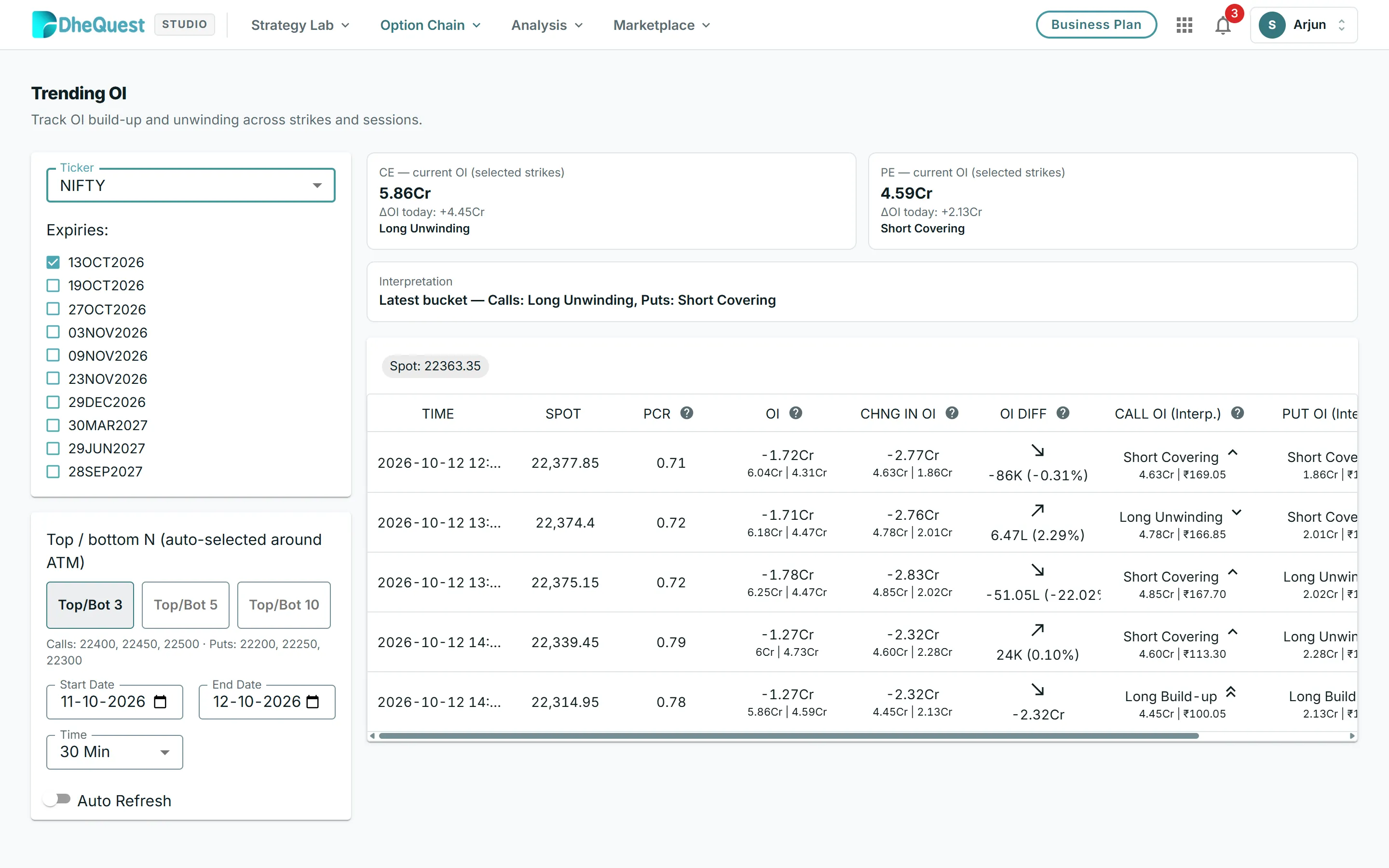Expand the Strategy Lab menu
Image resolution: width=1389 pixels, height=868 pixels.
click(x=300, y=25)
